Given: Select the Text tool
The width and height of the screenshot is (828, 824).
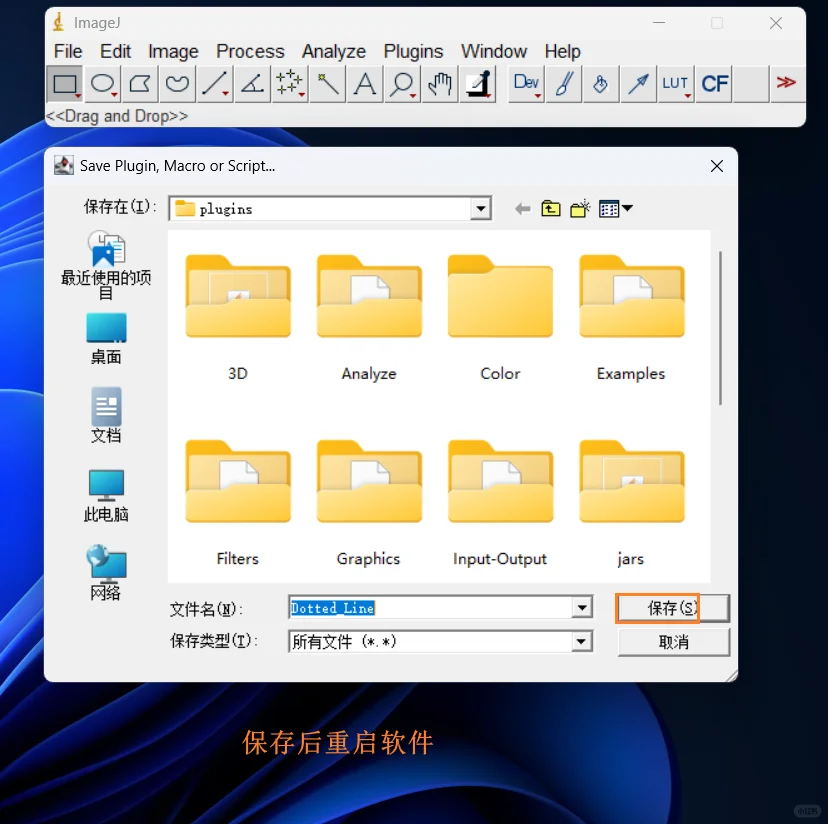Looking at the screenshot, I should pos(364,84).
